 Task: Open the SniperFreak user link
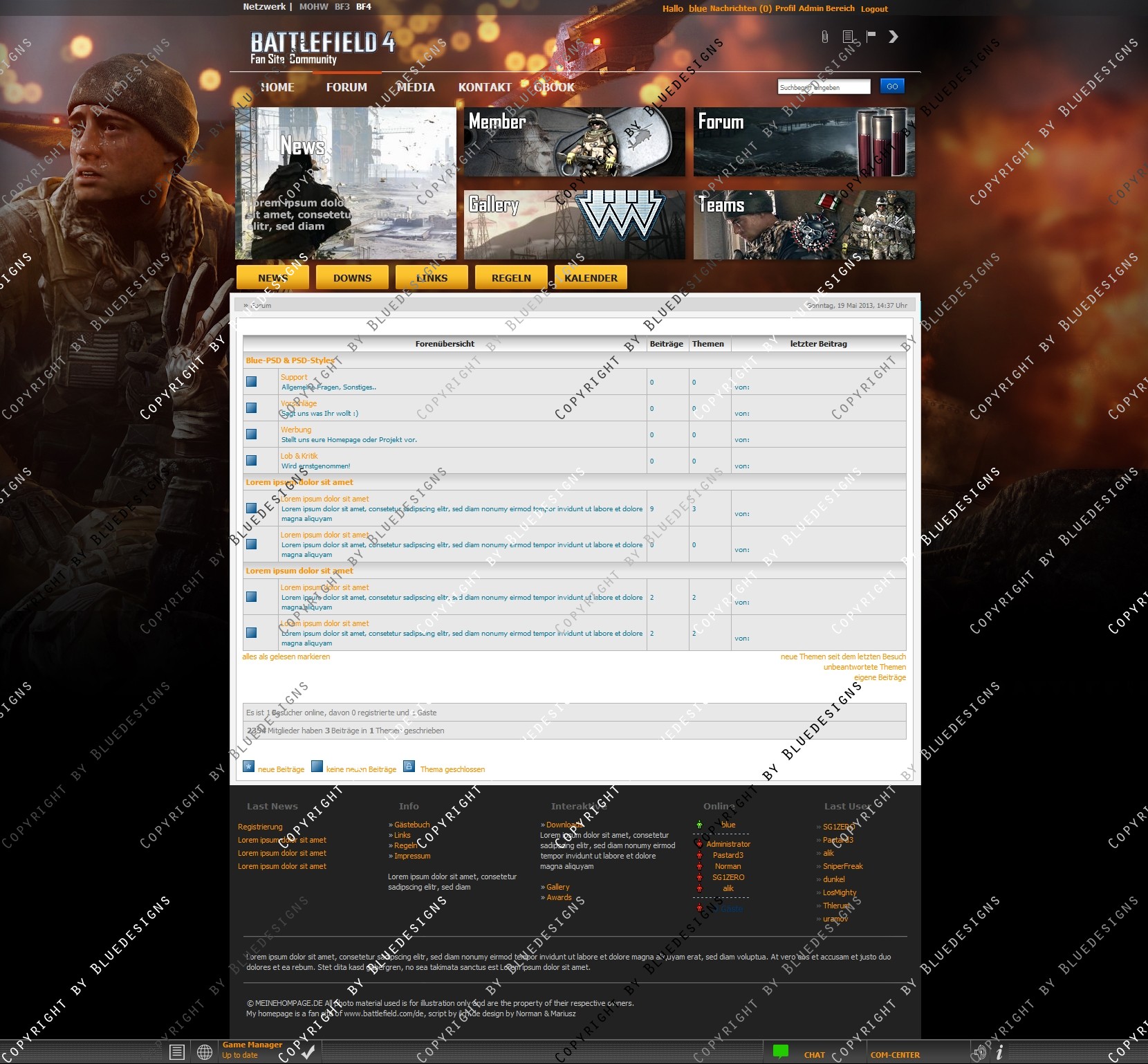[843, 866]
